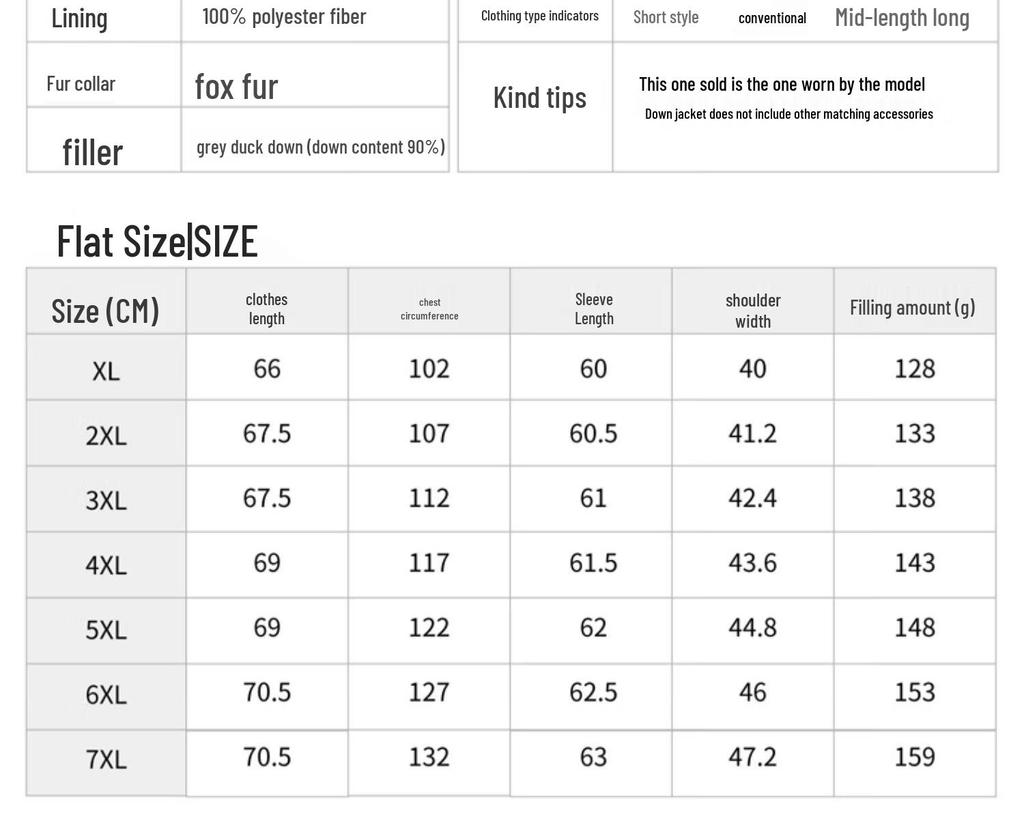Click the "fox fur" collar value
This screenshot has width=1024, height=828.
pos(236,86)
